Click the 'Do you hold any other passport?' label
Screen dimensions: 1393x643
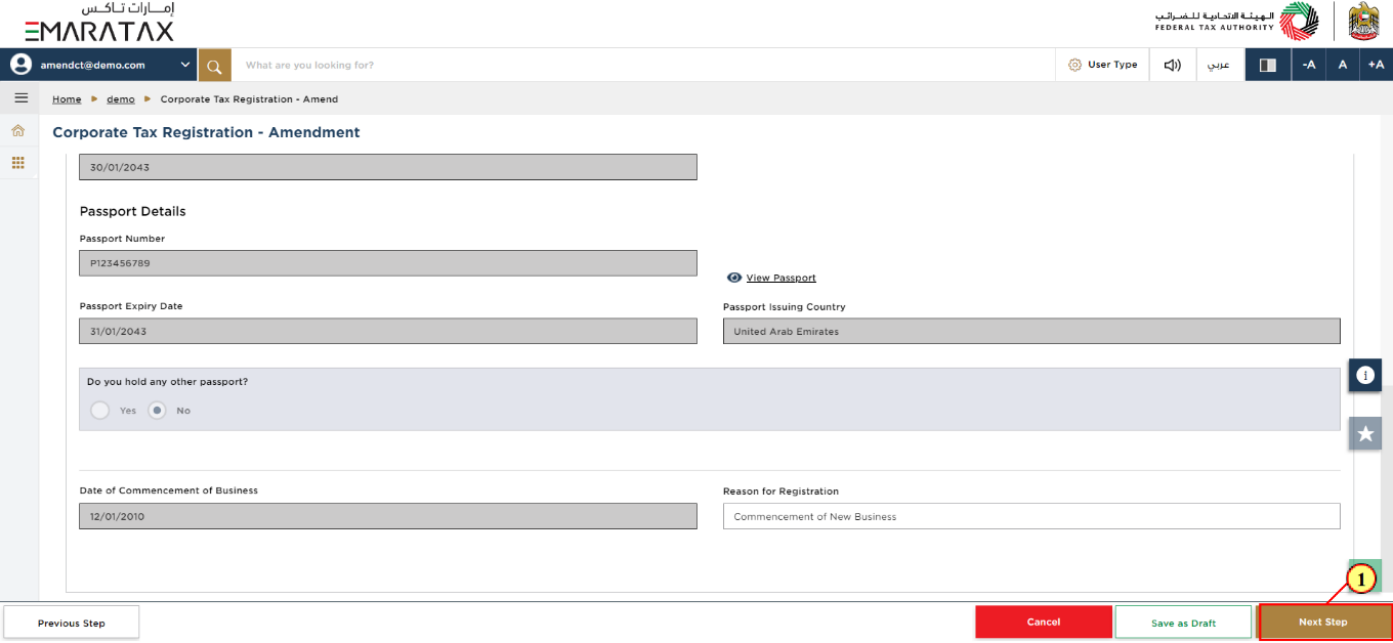[x=167, y=382]
